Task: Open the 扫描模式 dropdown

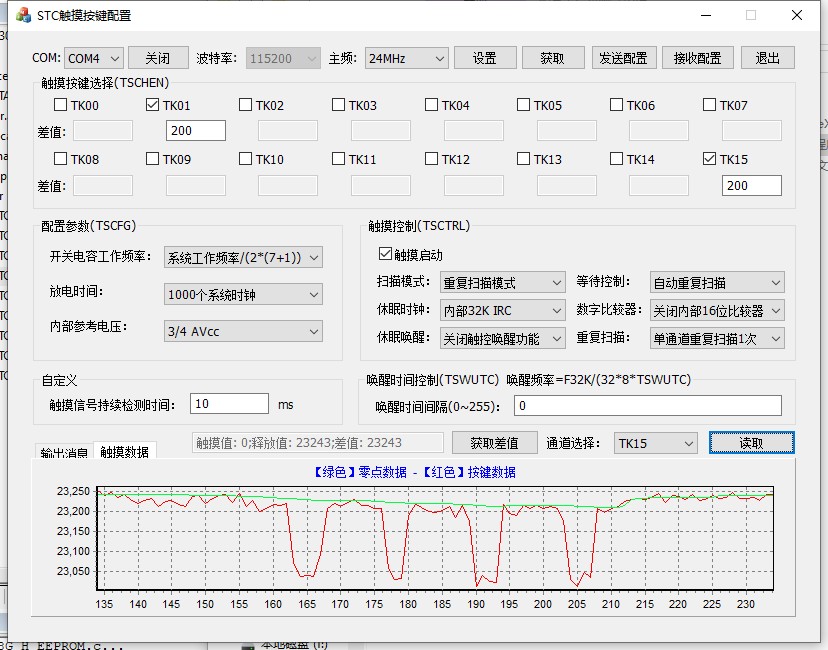Action: pos(503,282)
